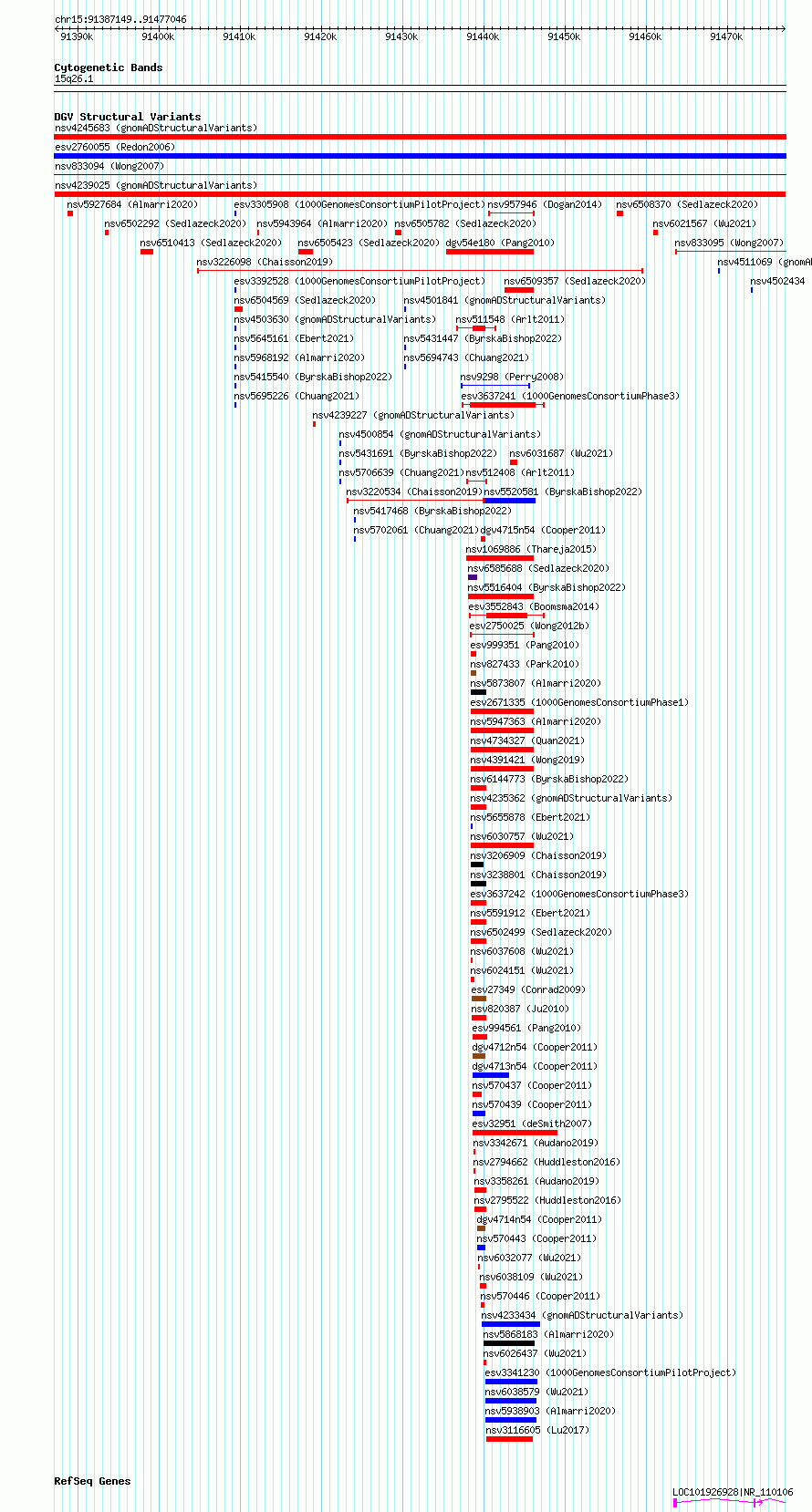812x1512 pixels.
Task: Click nsv511548 (Arlt2011) variant label
Action: click(510, 319)
